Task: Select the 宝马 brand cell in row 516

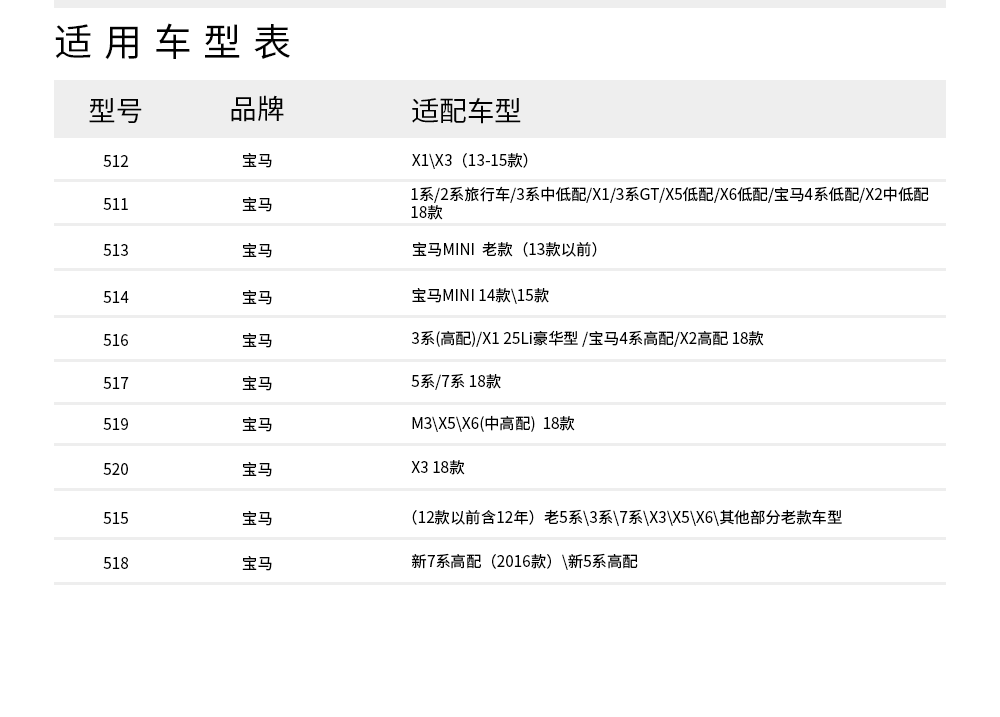Action: [257, 341]
